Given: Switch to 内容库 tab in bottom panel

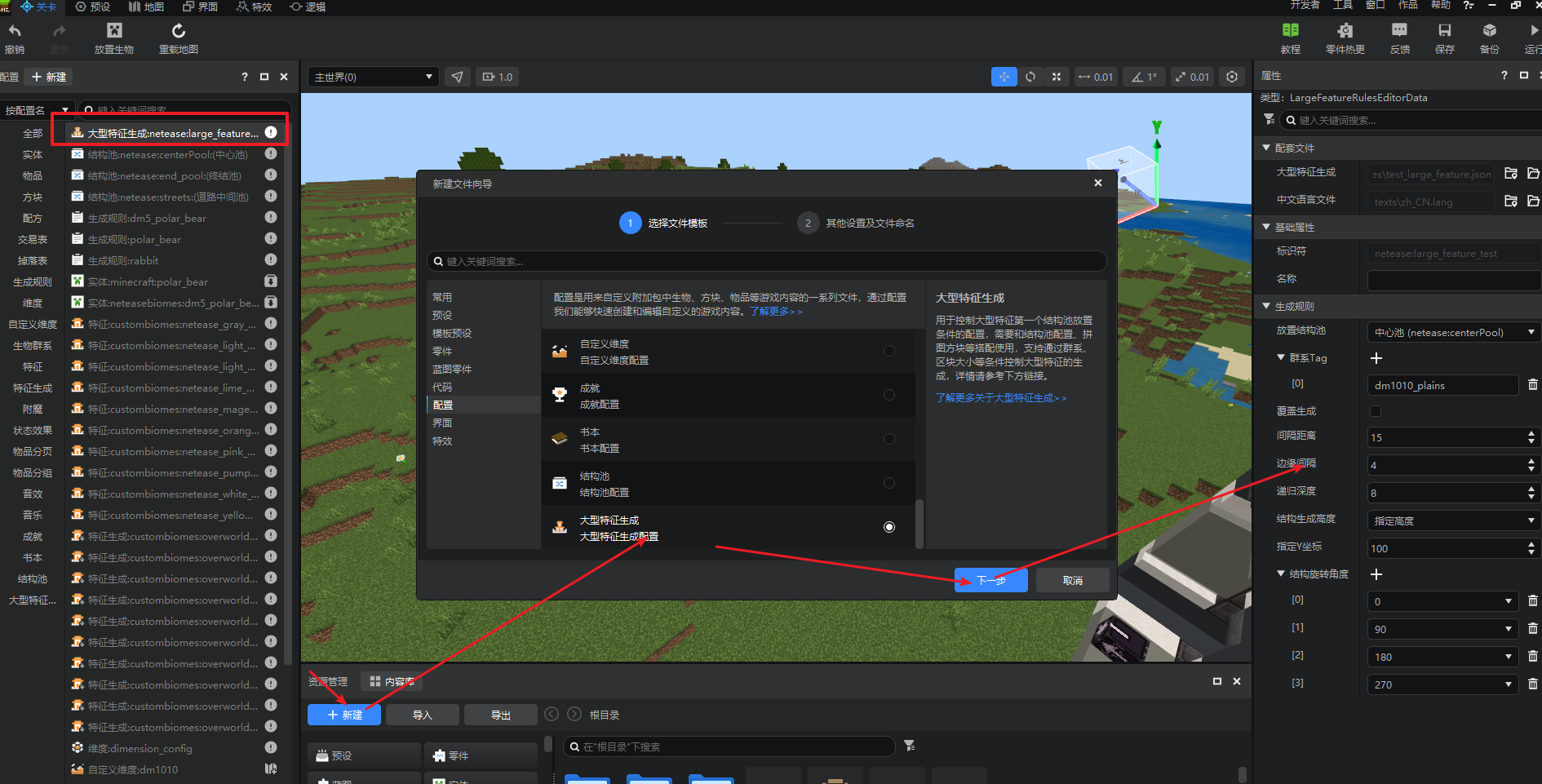Looking at the screenshot, I should click(x=392, y=681).
